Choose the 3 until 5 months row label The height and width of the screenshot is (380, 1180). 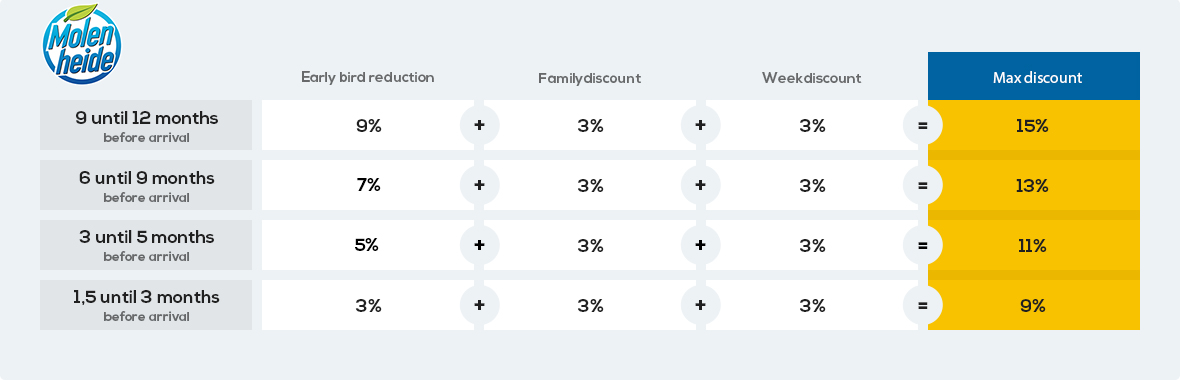(146, 245)
